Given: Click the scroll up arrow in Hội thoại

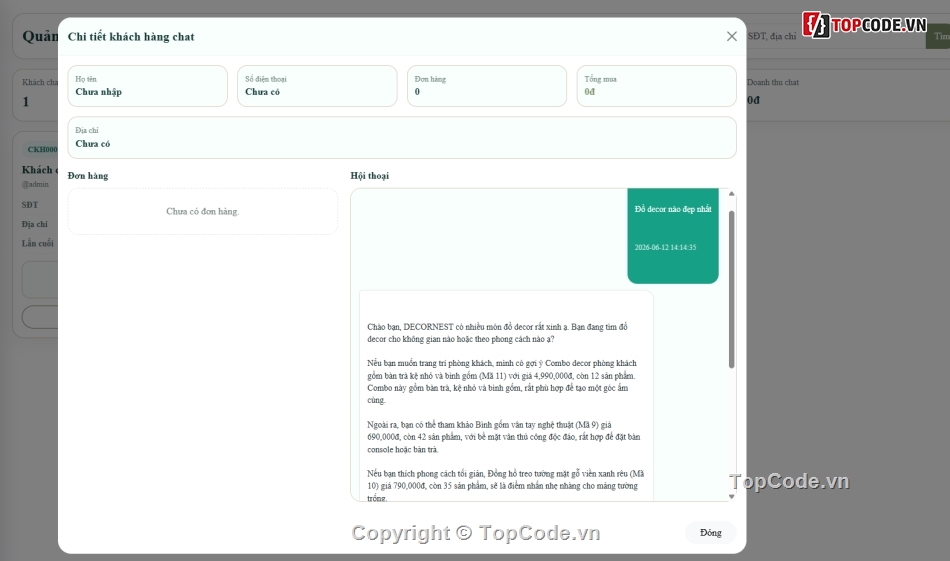Looking at the screenshot, I should pyautogui.click(x=731, y=194).
